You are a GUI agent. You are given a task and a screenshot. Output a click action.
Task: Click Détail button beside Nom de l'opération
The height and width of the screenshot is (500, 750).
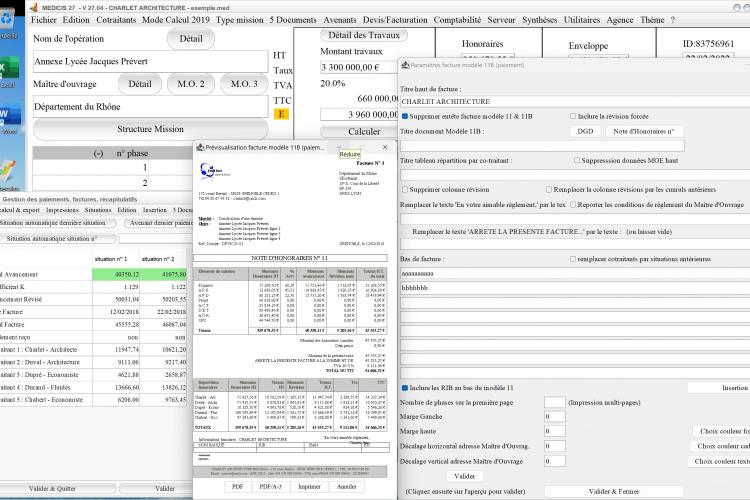pyautogui.click(x=191, y=39)
